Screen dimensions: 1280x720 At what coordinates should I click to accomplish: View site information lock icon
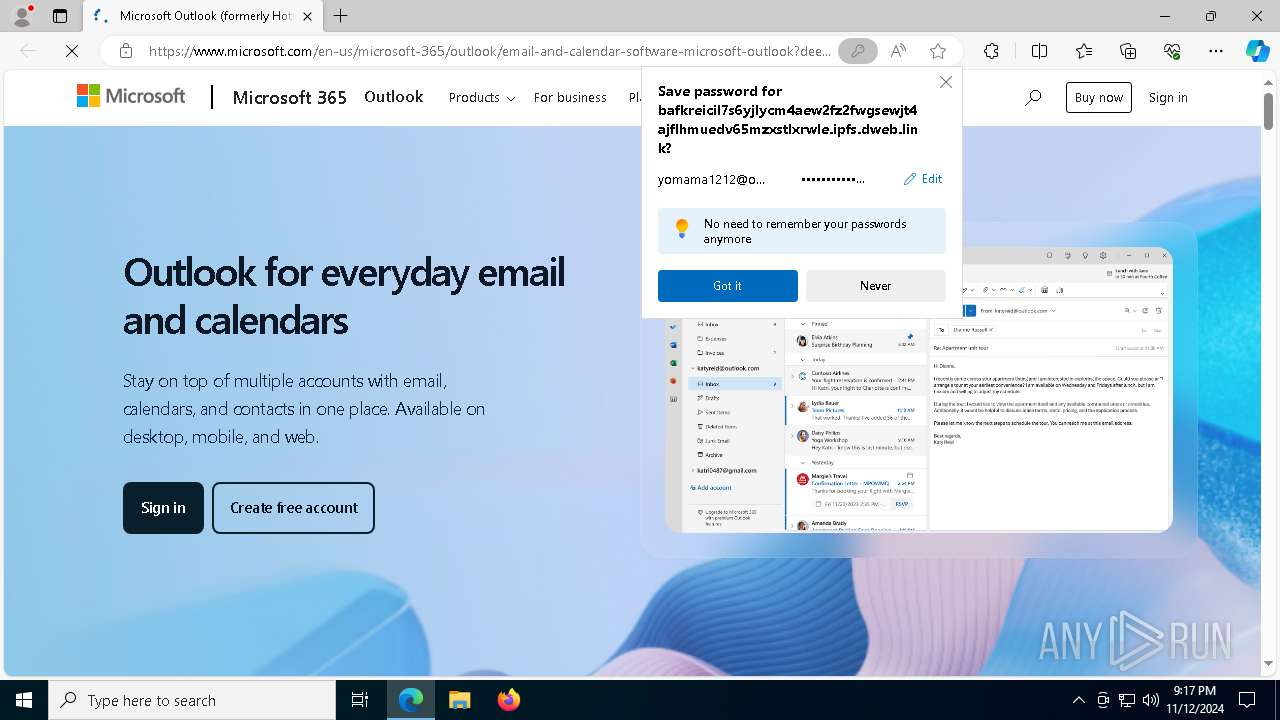pos(126,51)
